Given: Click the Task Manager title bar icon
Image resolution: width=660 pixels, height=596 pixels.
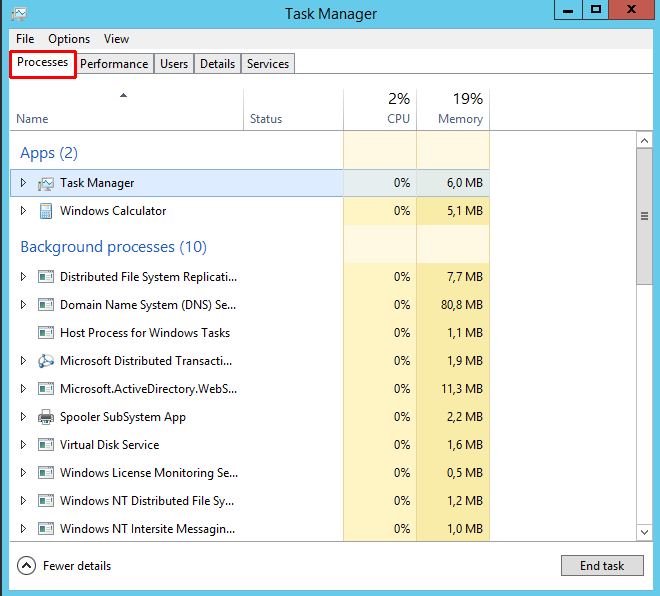Looking at the screenshot, I should 19,14.
